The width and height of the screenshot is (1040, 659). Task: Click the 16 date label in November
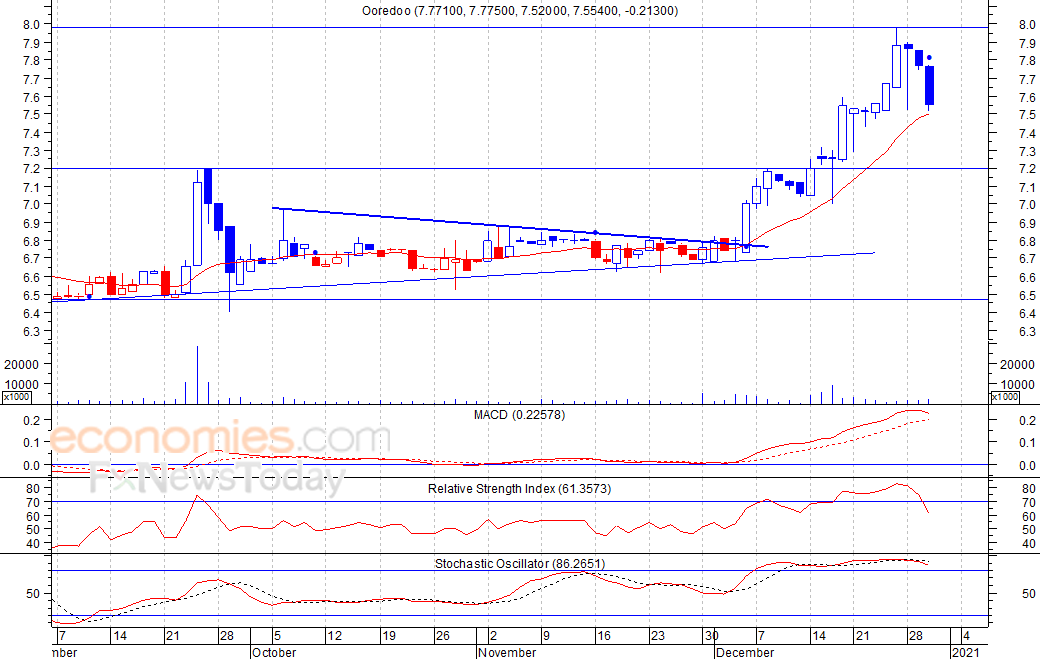click(604, 636)
